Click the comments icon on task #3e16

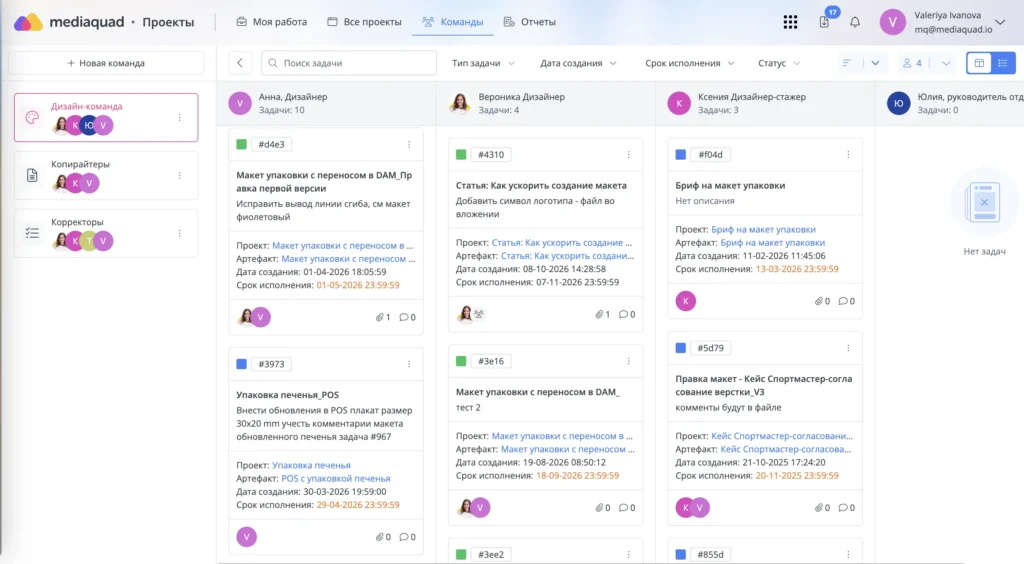[x=623, y=508]
